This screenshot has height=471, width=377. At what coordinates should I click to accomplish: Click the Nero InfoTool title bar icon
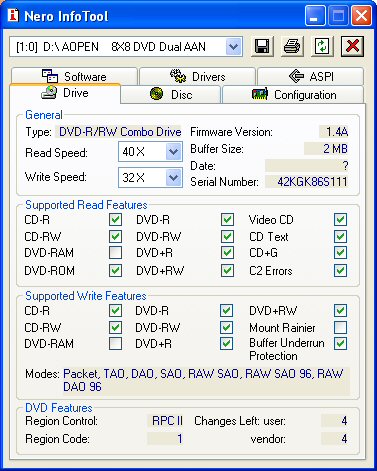pos(13,15)
